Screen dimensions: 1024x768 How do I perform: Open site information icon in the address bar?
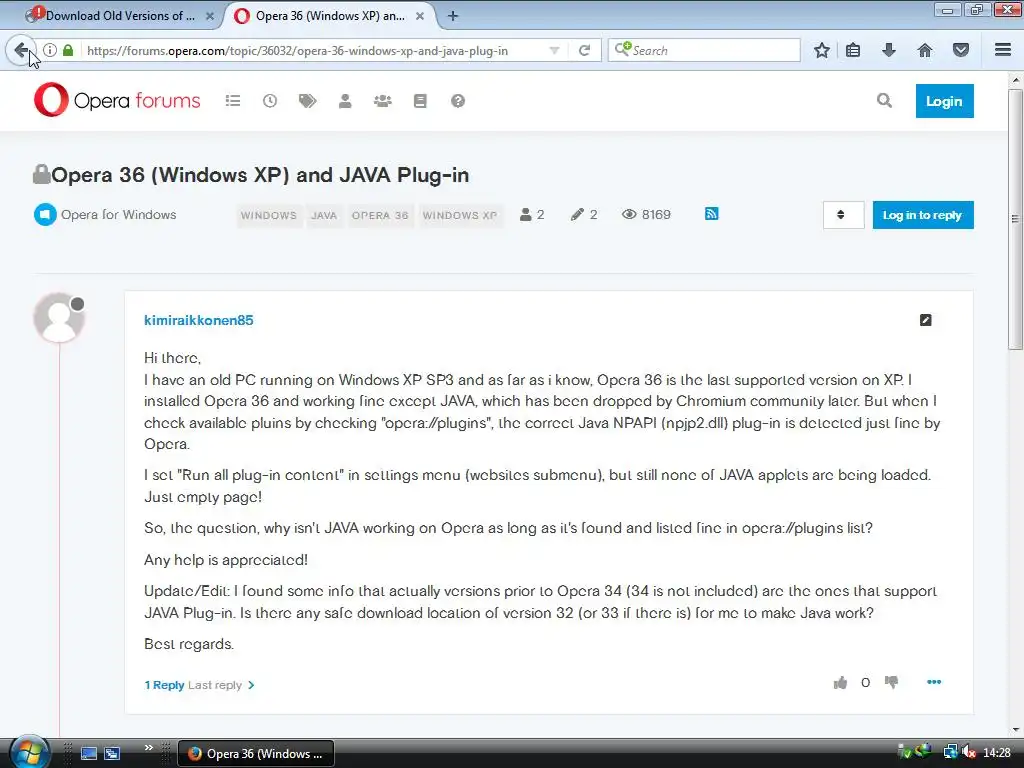point(50,50)
